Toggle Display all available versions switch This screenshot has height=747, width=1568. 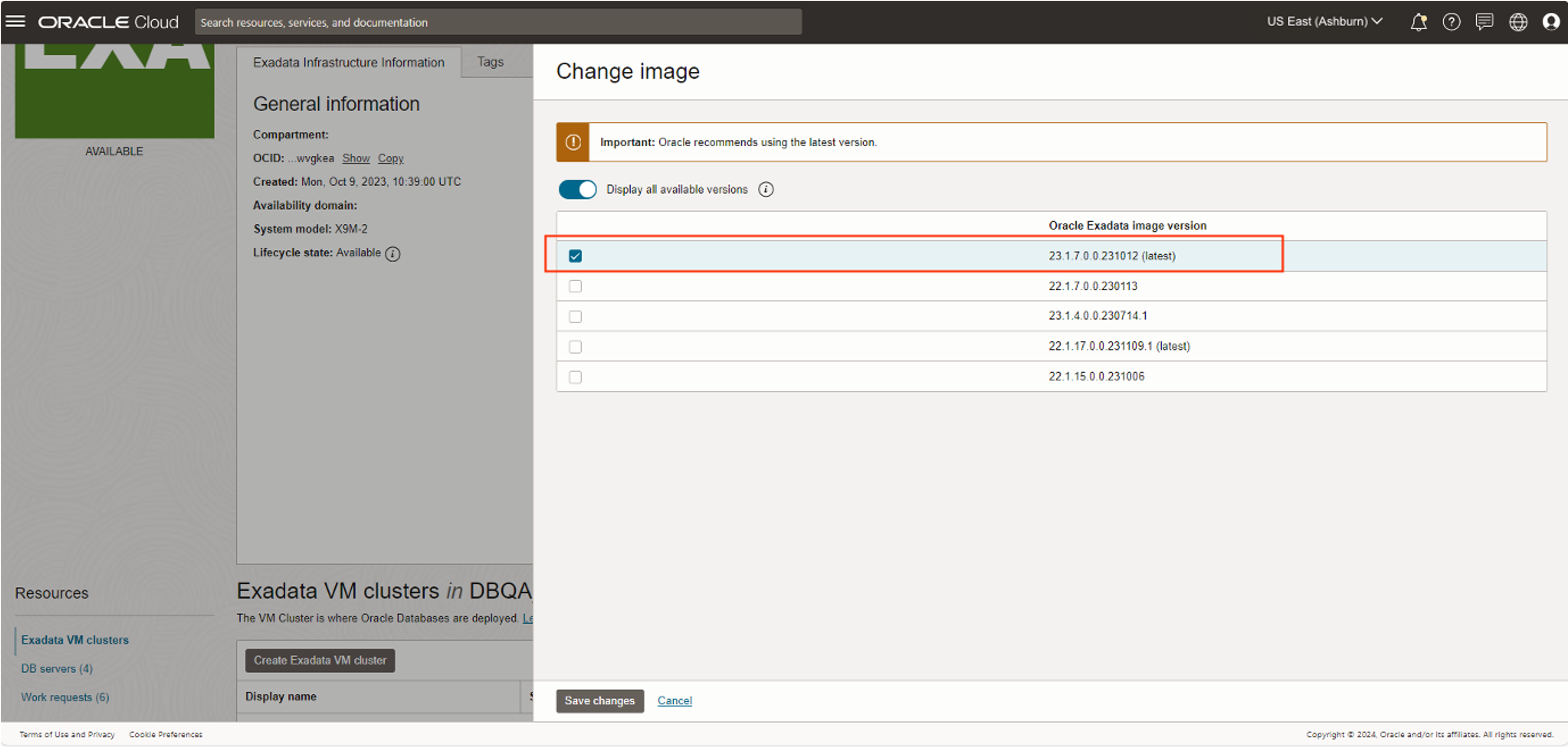click(577, 190)
